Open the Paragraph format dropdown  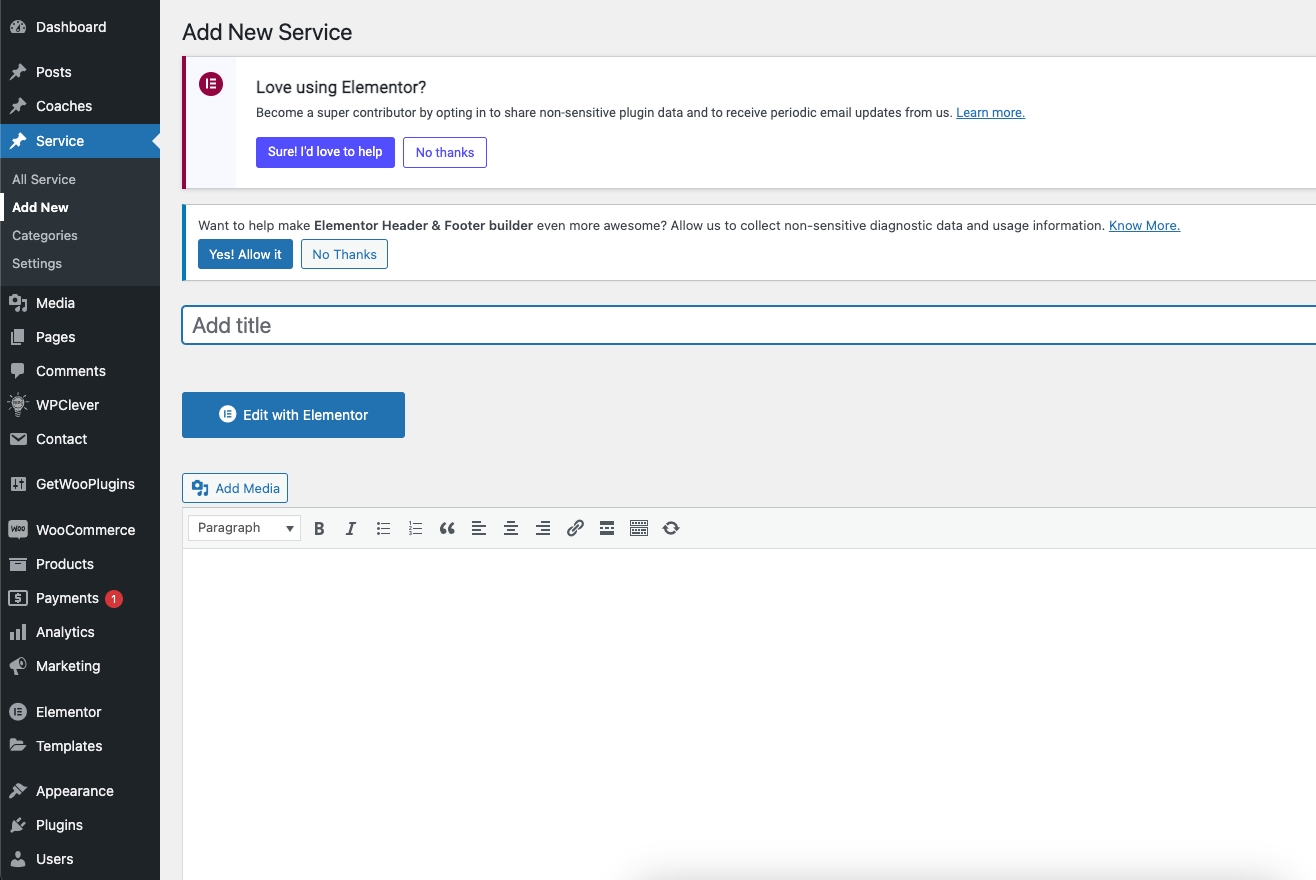point(244,528)
